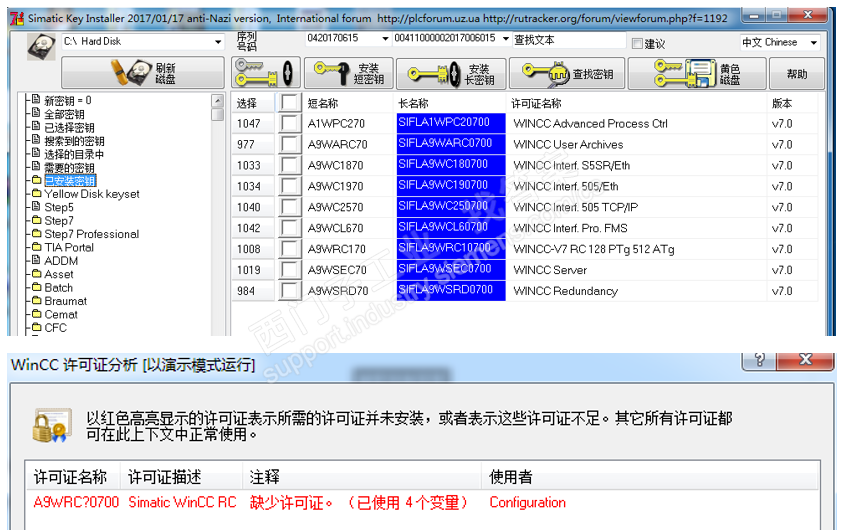Image resolution: width=847 pixels, height=530 pixels.
Task: Click the help question button on WinCC dialog
Action: [759, 359]
